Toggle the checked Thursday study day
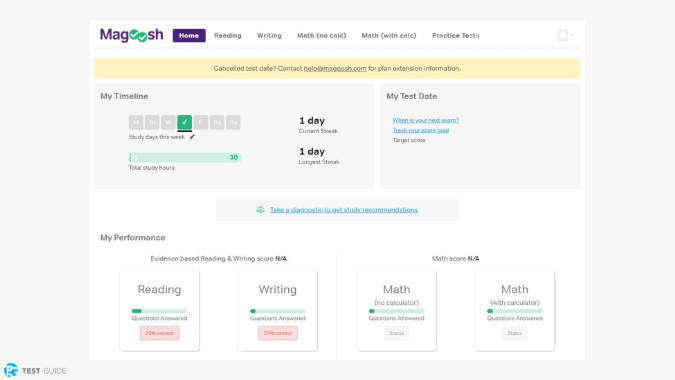 [185, 122]
